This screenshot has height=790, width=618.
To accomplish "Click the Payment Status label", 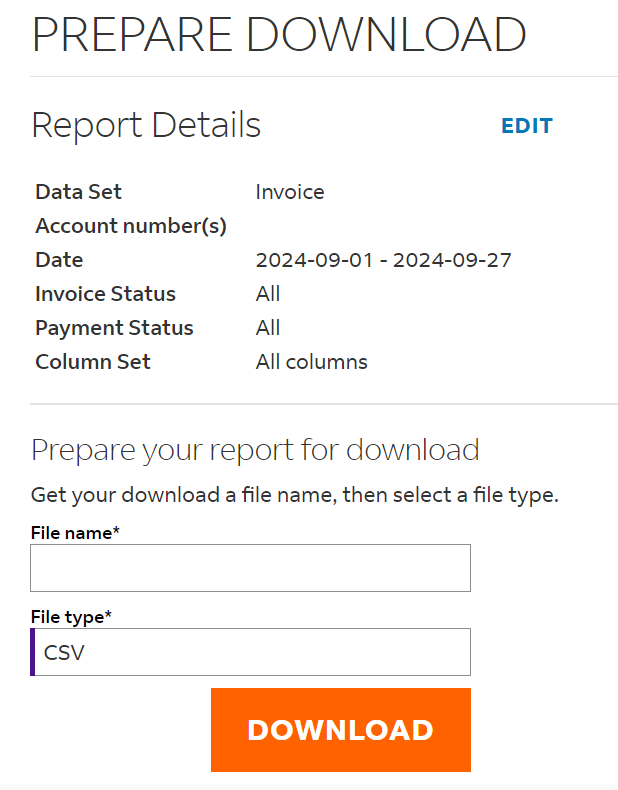I will click(114, 328).
